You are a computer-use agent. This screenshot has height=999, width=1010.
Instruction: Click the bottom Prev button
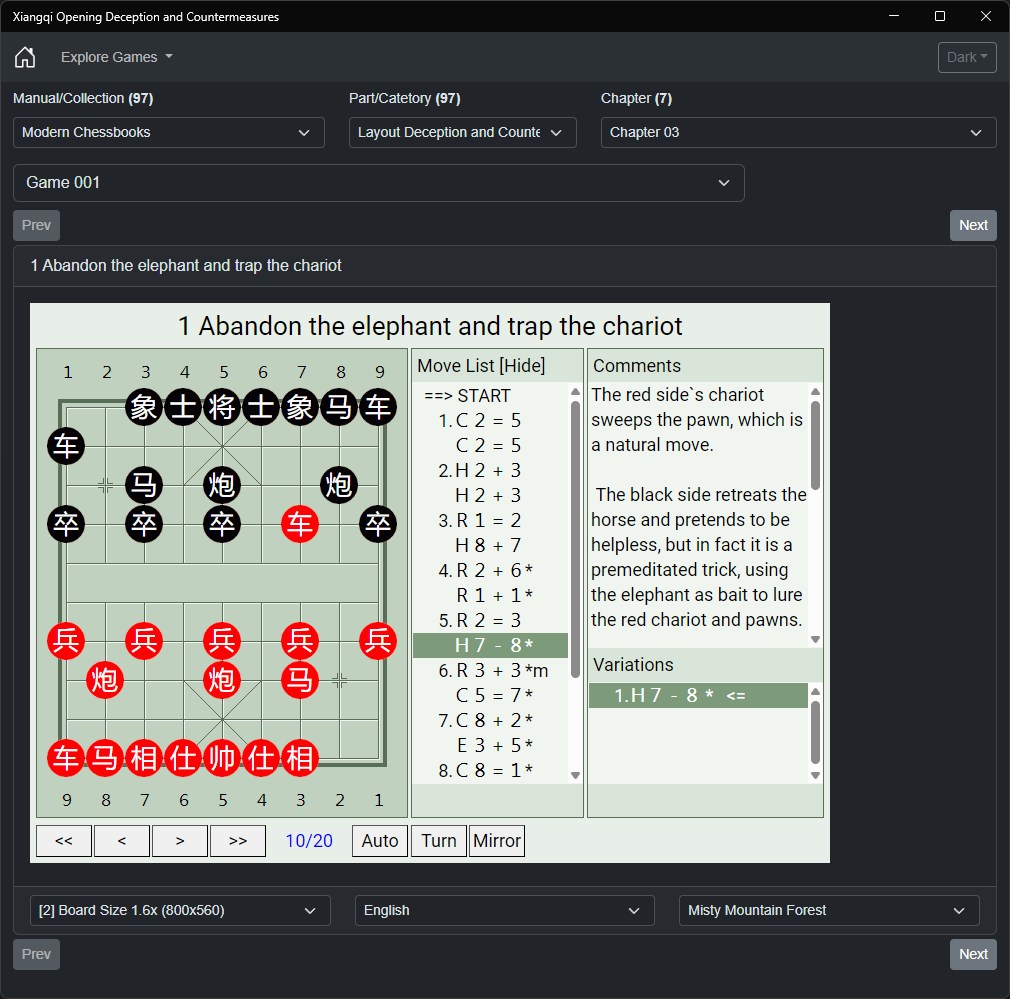[x=36, y=955]
